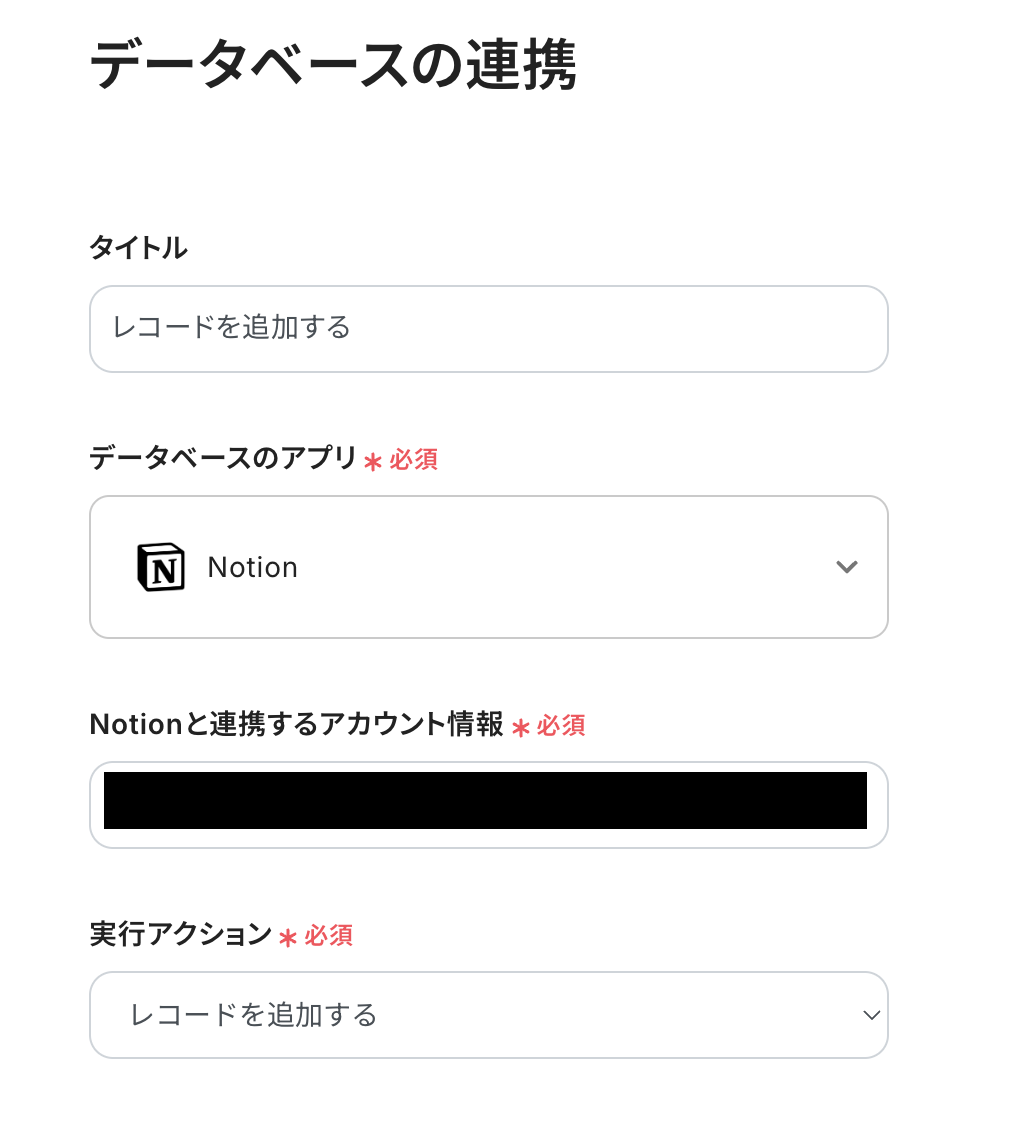Viewport: 1020px width, 1140px height.
Task: Click レコードを追加する text in action dropdown
Action: [254, 1015]
